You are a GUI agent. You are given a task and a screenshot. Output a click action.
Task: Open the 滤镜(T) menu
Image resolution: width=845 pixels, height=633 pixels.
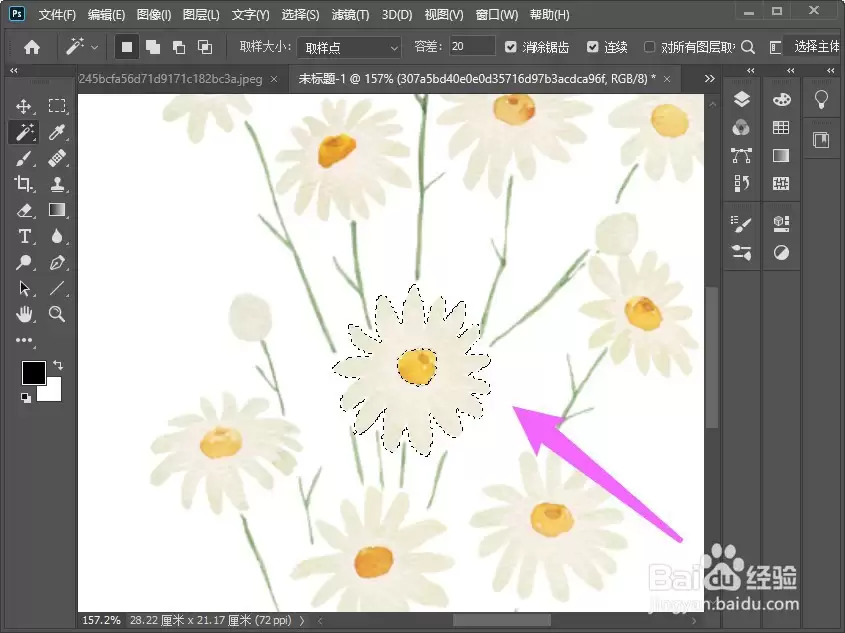350,15
